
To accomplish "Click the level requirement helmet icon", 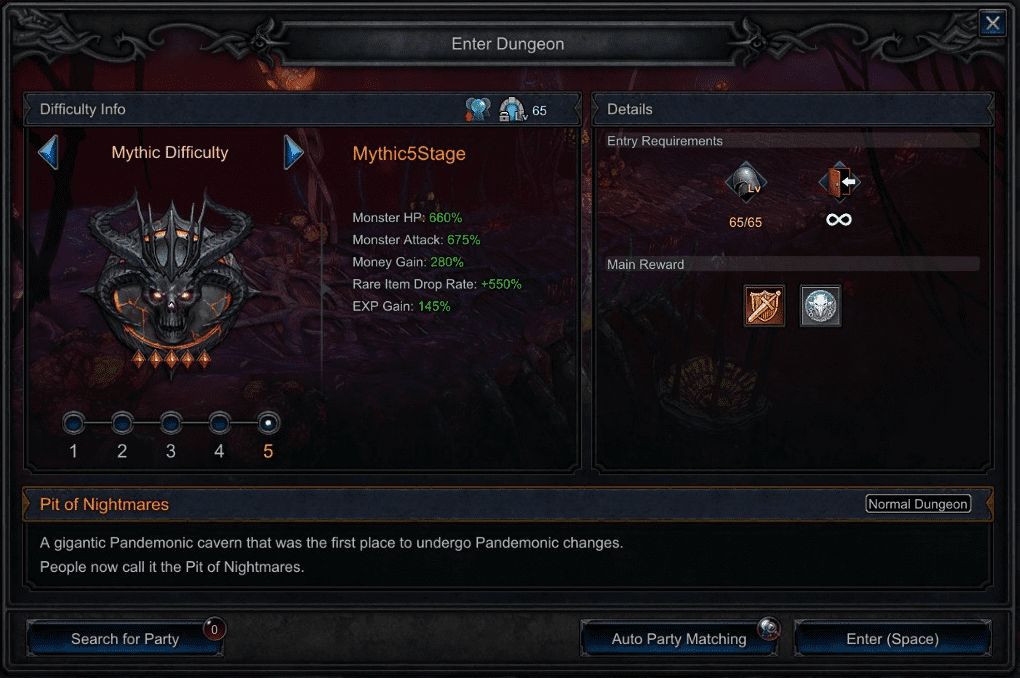I will [745, 182].
